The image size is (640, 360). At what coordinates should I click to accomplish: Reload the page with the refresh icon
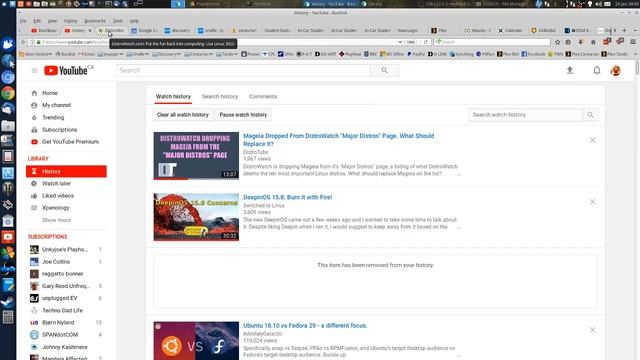tap(426, 42)
